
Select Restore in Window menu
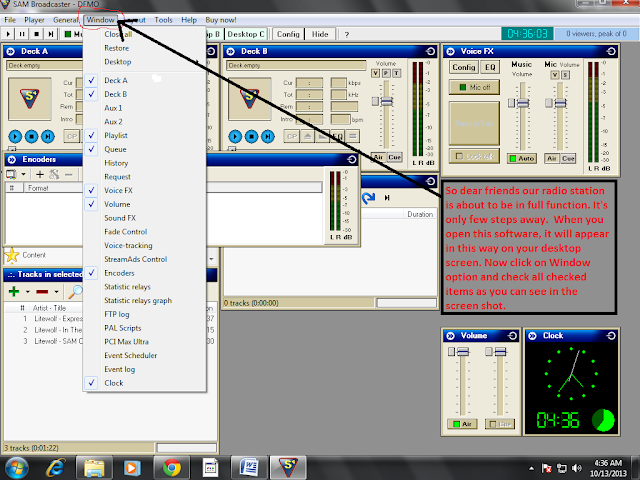144,48
